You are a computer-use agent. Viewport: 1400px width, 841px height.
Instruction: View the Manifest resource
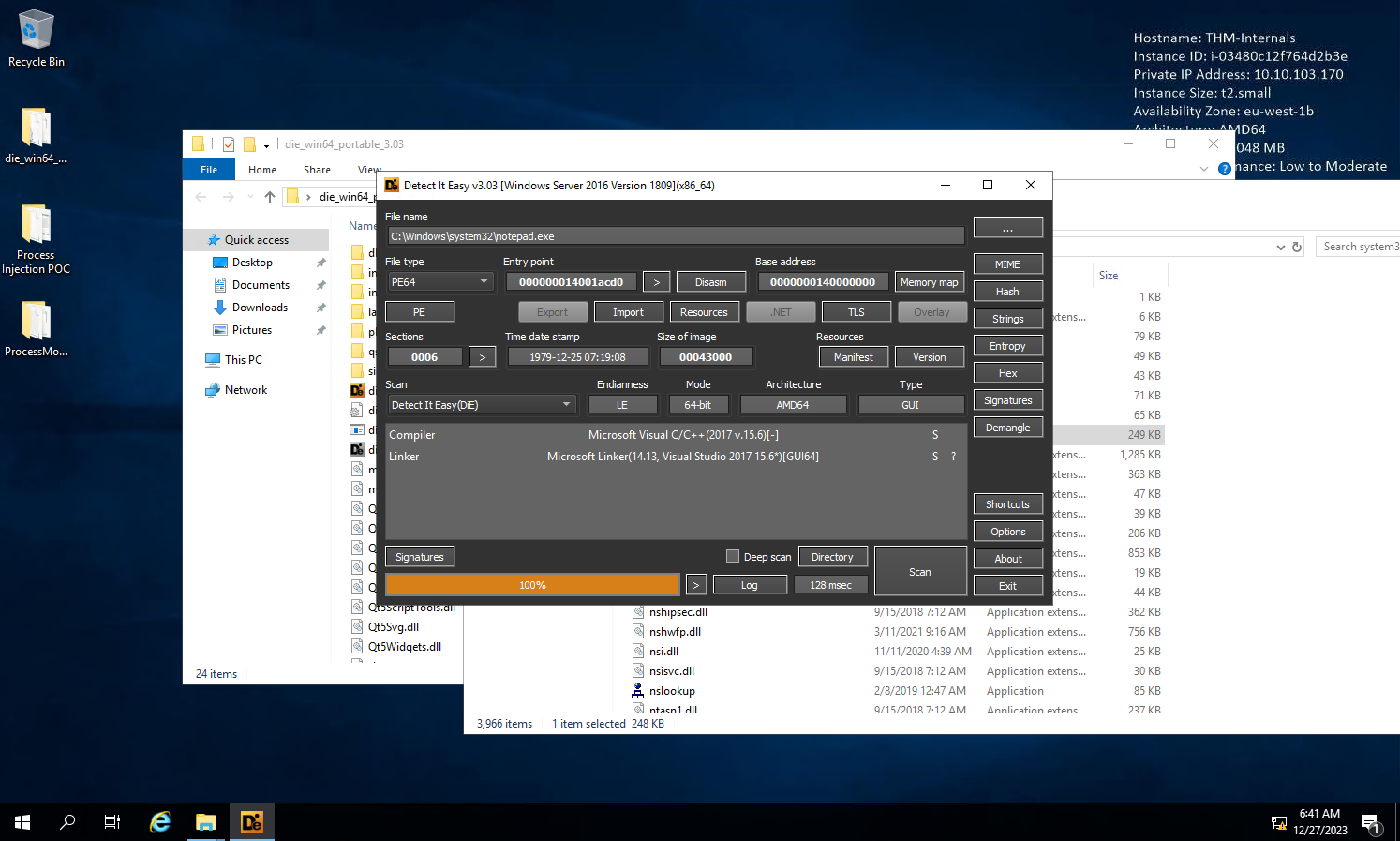(854, 357)
